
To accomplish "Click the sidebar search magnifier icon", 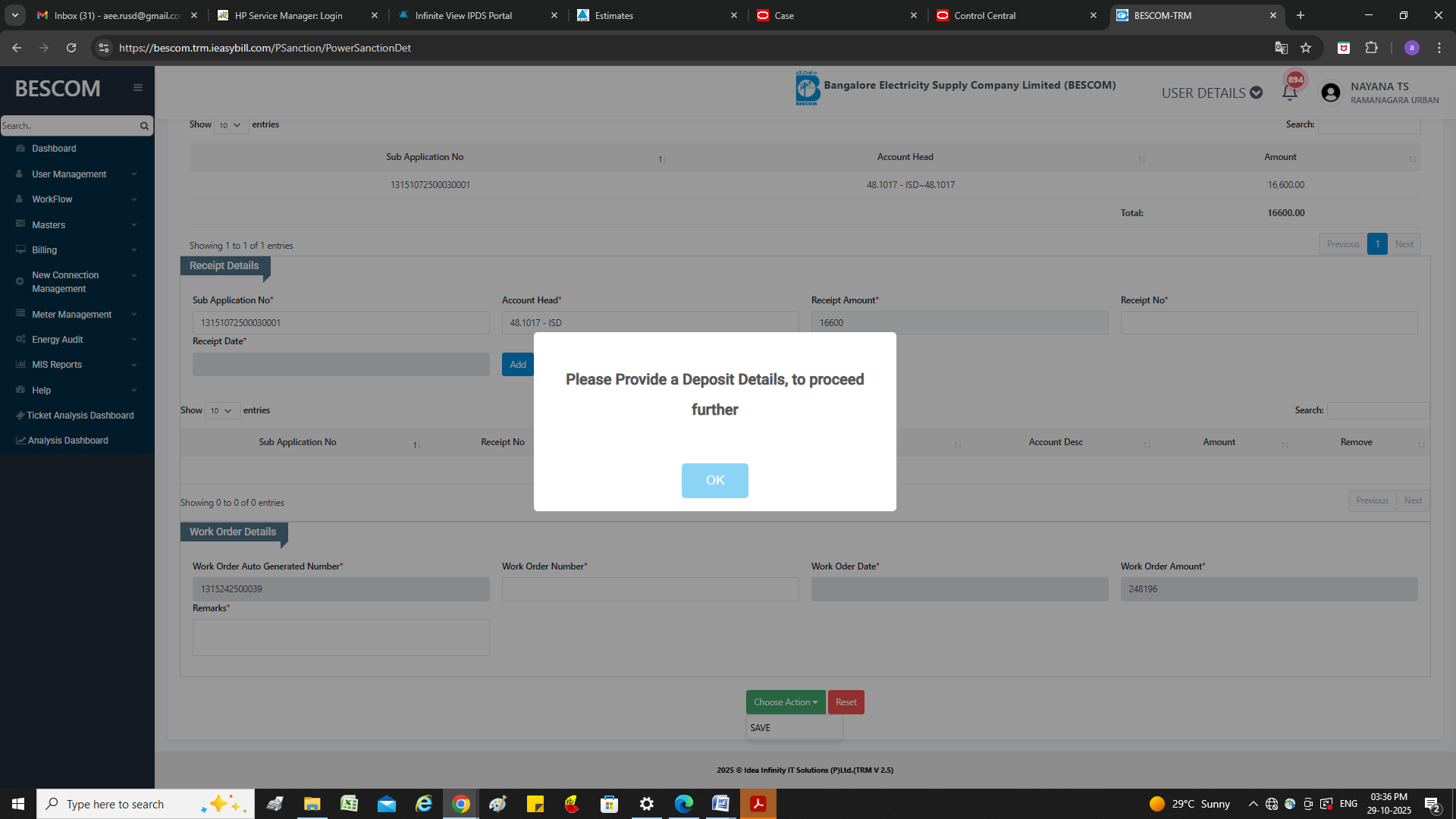I will 144,126.
